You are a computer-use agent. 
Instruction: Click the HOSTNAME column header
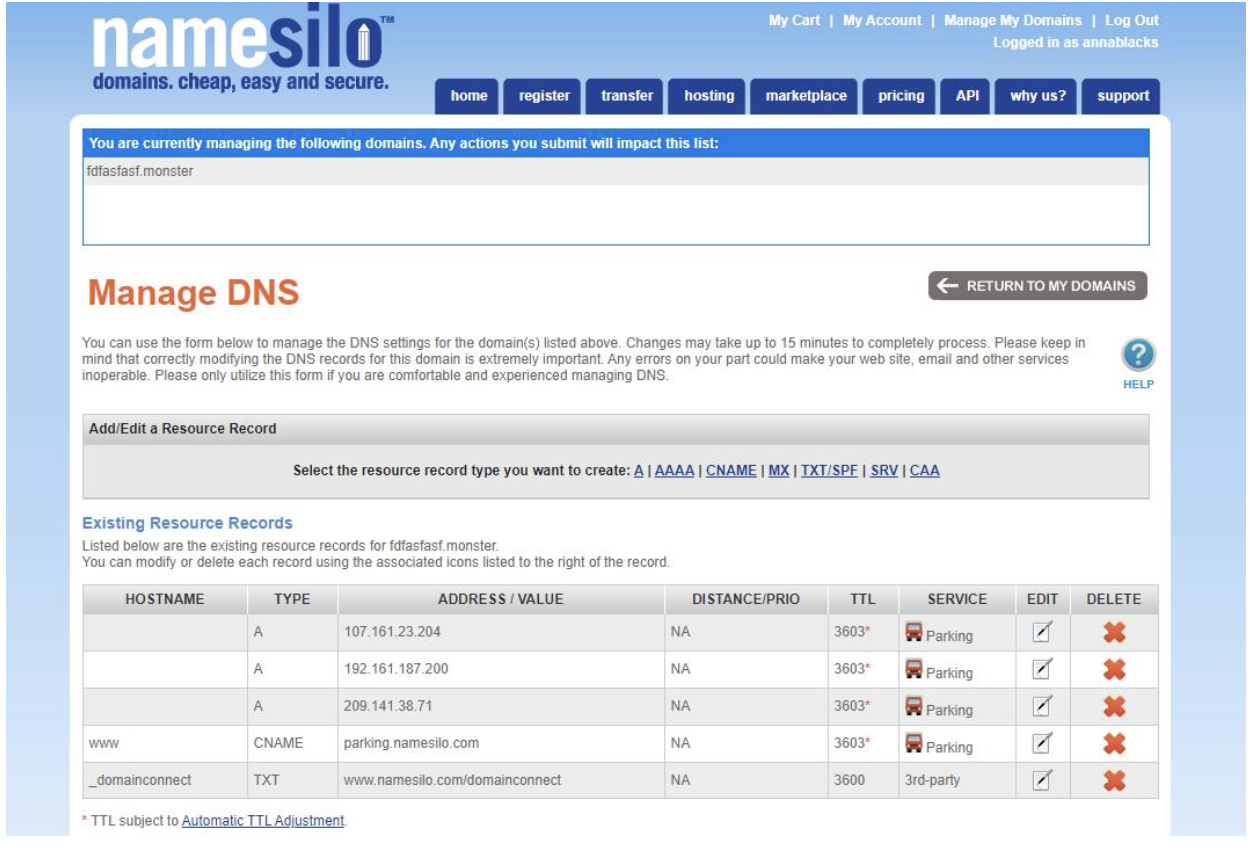[x=165, y=599]
